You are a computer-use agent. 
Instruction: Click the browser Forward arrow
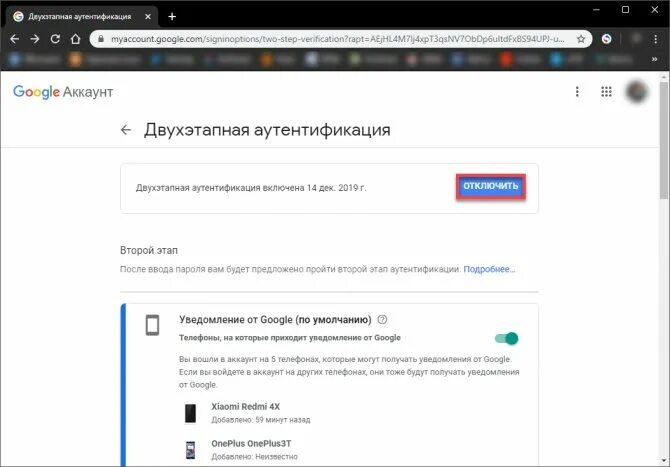point(35,39)
